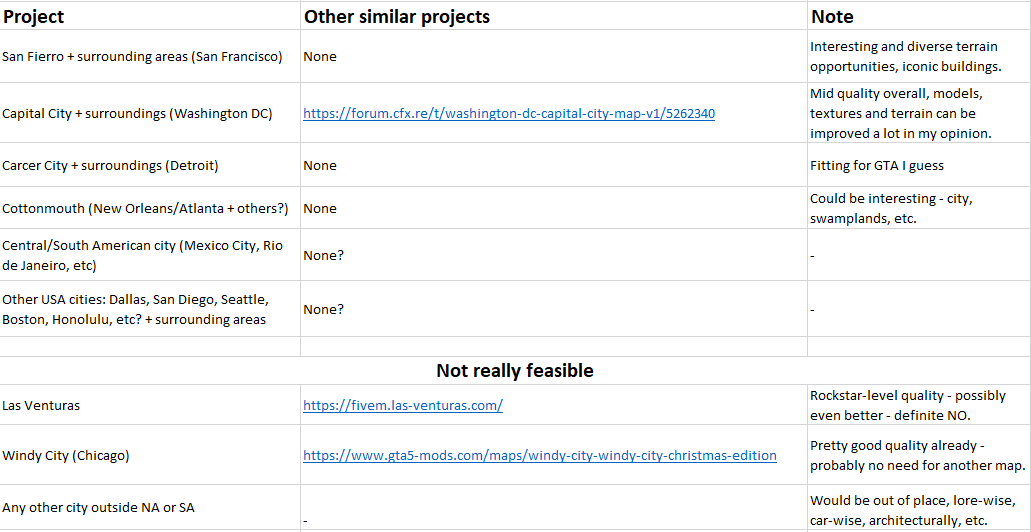Open the fivem.las-venturas.com link
The width and height of the screenshot is (1031, 532).
coord(403,405)
